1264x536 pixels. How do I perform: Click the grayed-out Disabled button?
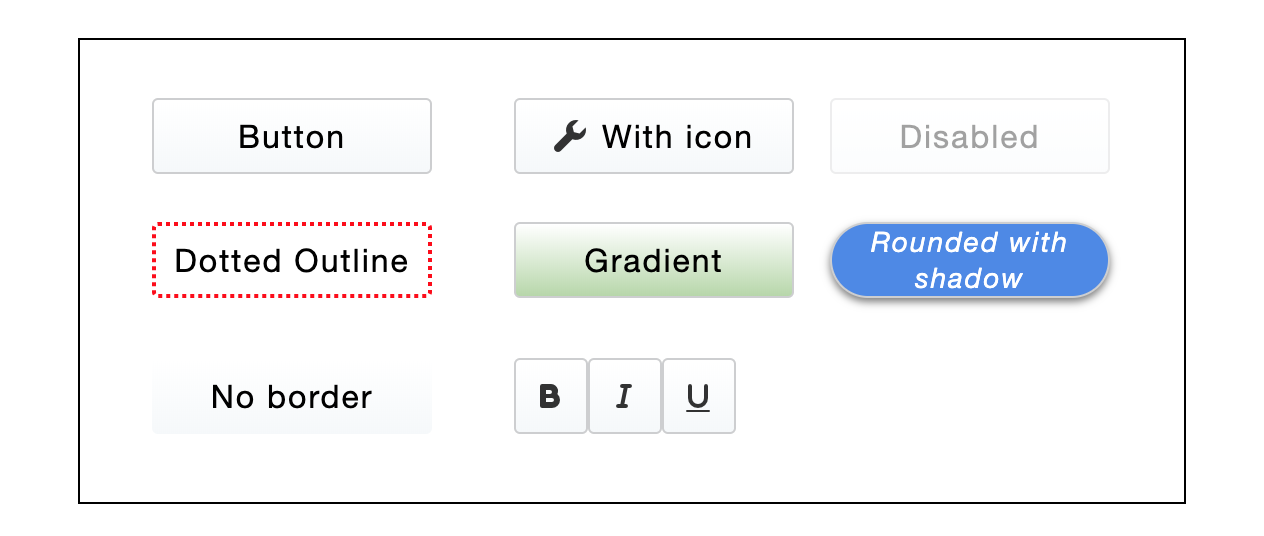970,136
